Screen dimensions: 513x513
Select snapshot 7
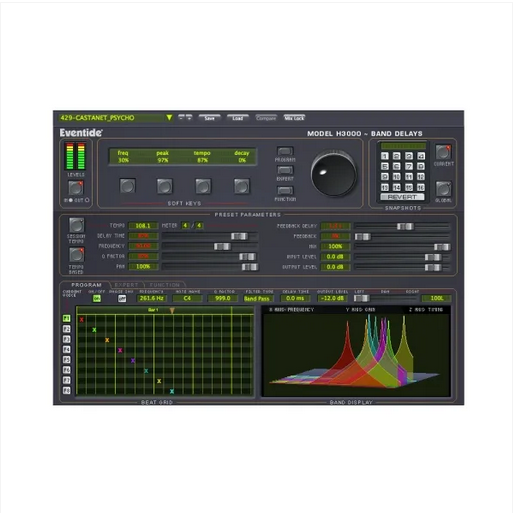tap(409, 166)
